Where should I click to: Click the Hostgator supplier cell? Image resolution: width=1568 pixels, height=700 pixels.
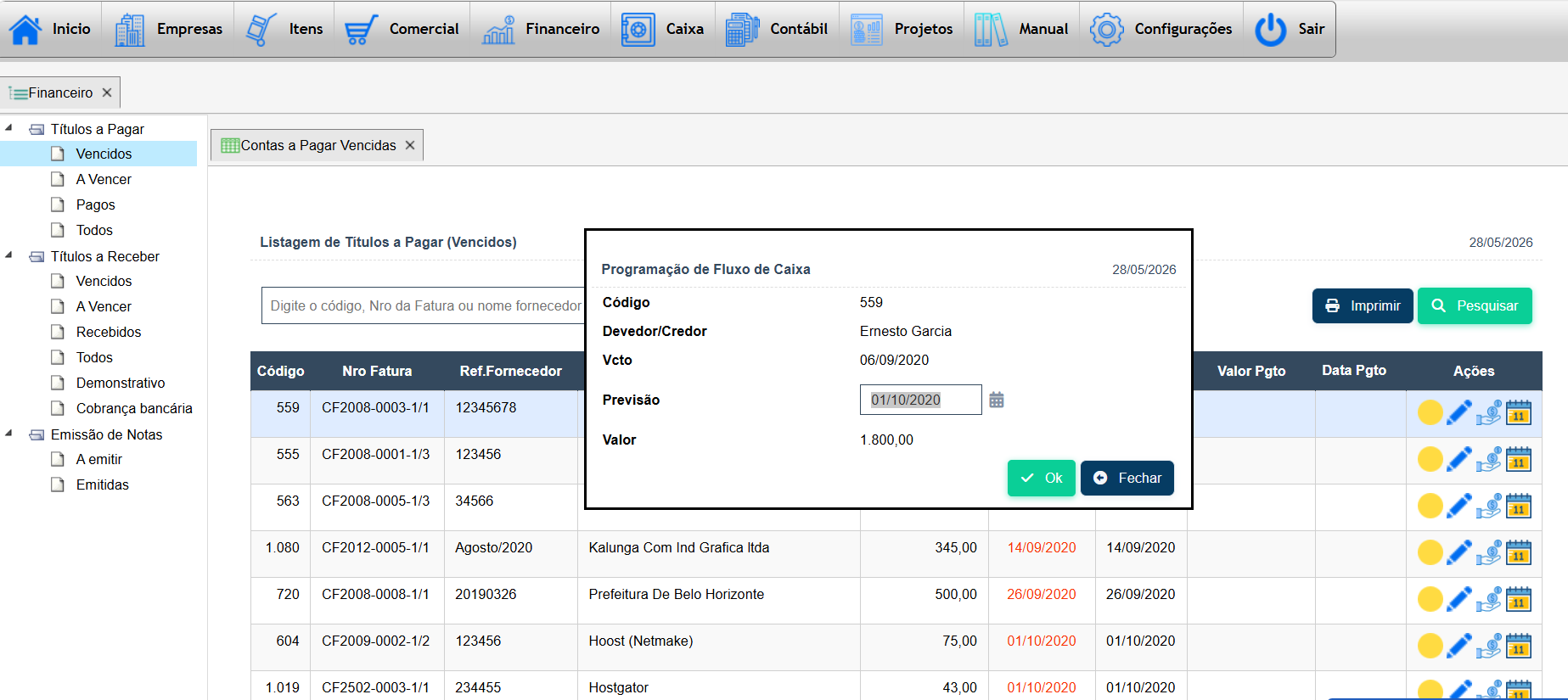click(718, 686)
